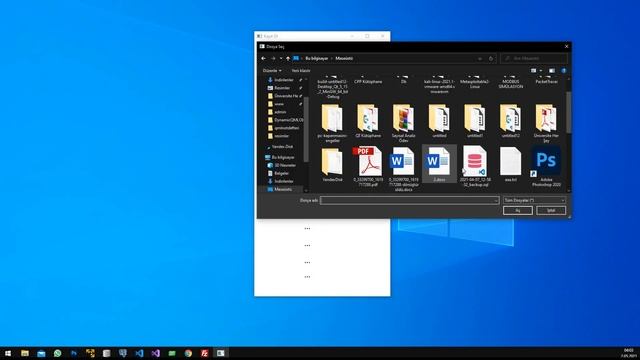This screenshot has width=640, height=360.
Task: Open File Explorer from the taskbar
Action: [25, 353]
